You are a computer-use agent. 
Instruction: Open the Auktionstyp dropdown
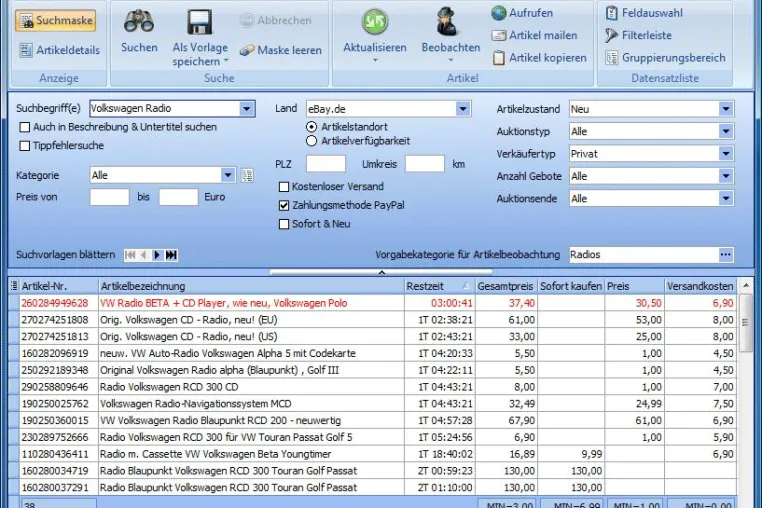[x=726, y=131]
